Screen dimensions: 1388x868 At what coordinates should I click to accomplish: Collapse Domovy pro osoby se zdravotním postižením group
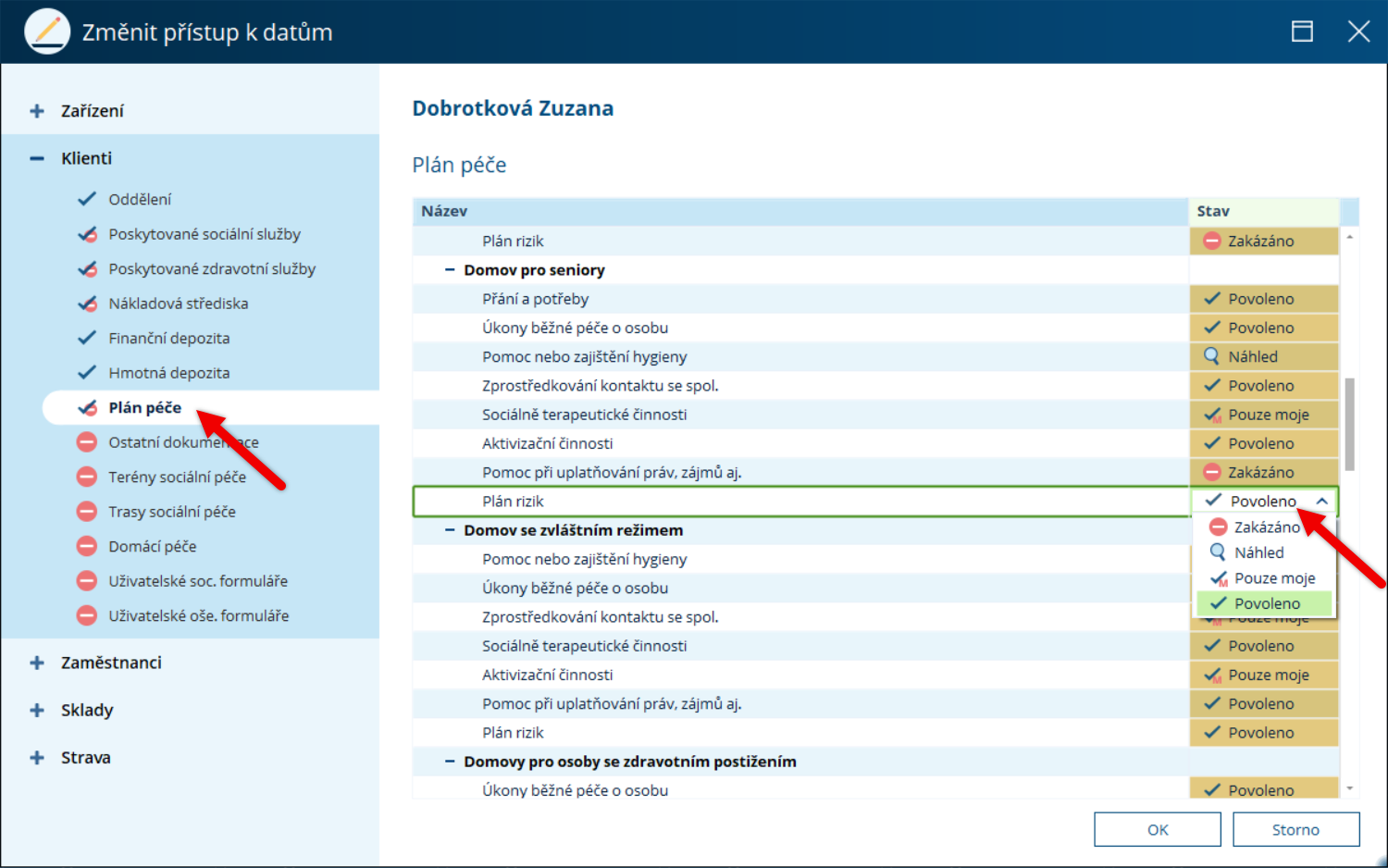point(450,762)
